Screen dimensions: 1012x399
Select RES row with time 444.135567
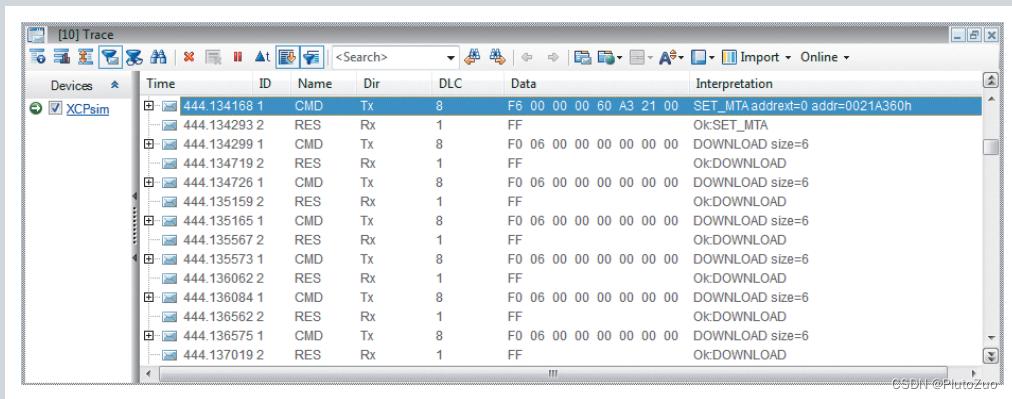tap(562, 240)
